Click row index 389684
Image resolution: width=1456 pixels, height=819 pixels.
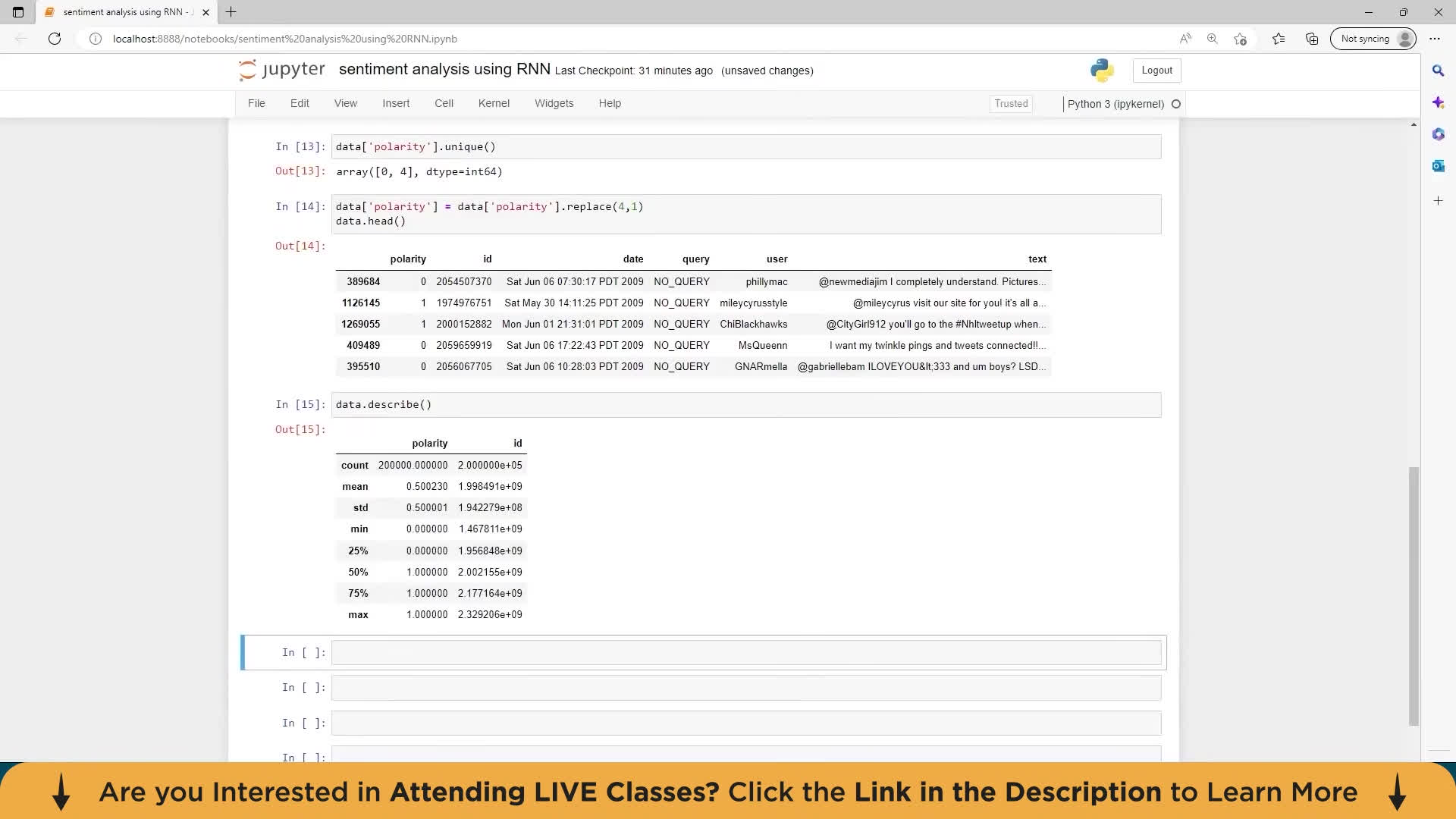coord(363,282)
